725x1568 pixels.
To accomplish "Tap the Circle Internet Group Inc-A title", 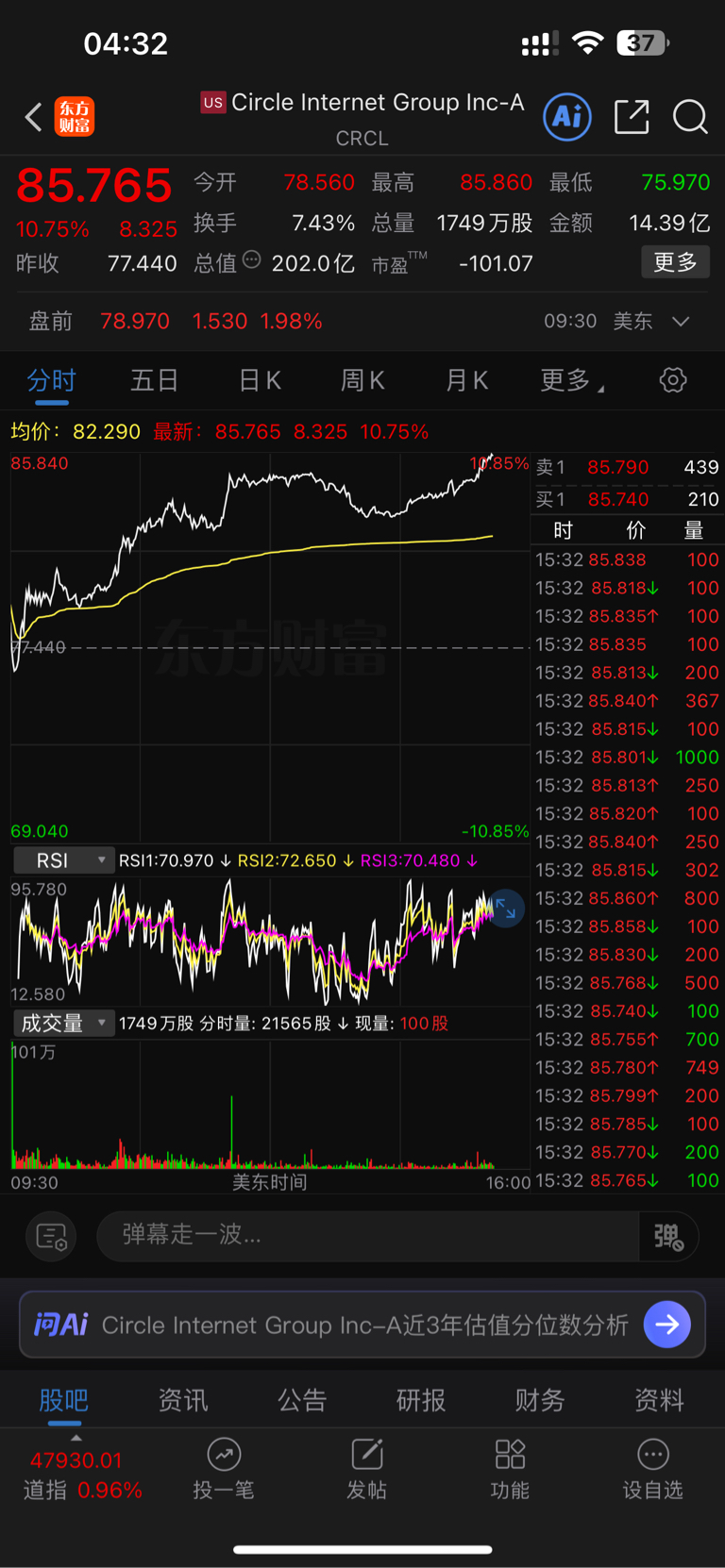I will pyautogui.click(x=378, y=102).
